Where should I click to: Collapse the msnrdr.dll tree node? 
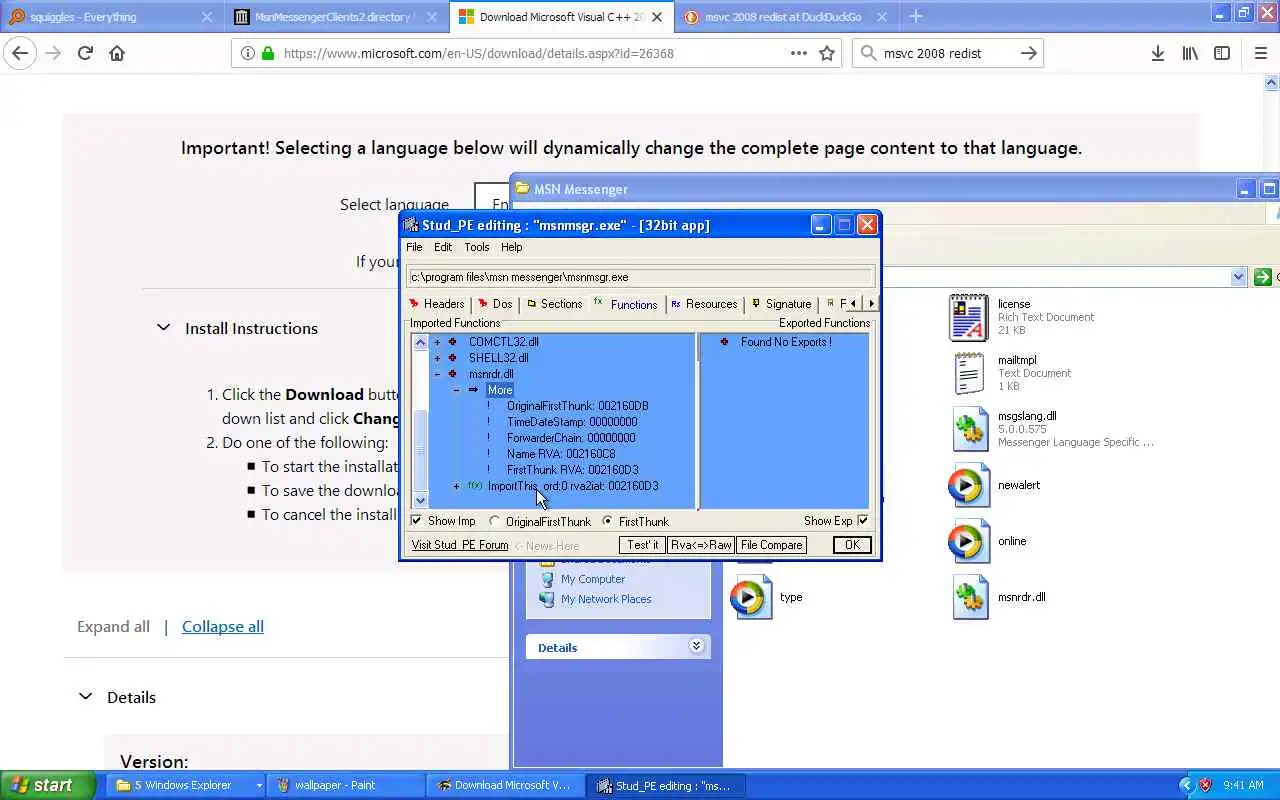point(437,374)
